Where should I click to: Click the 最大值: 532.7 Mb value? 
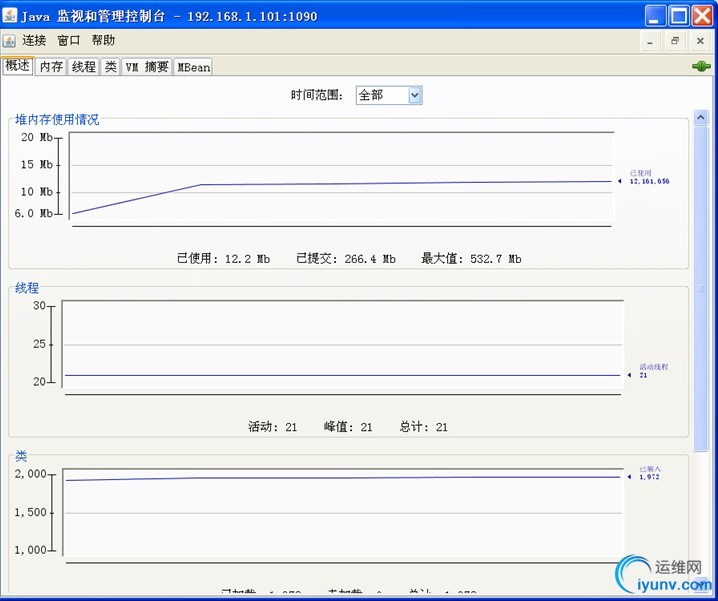click(471, 259)
